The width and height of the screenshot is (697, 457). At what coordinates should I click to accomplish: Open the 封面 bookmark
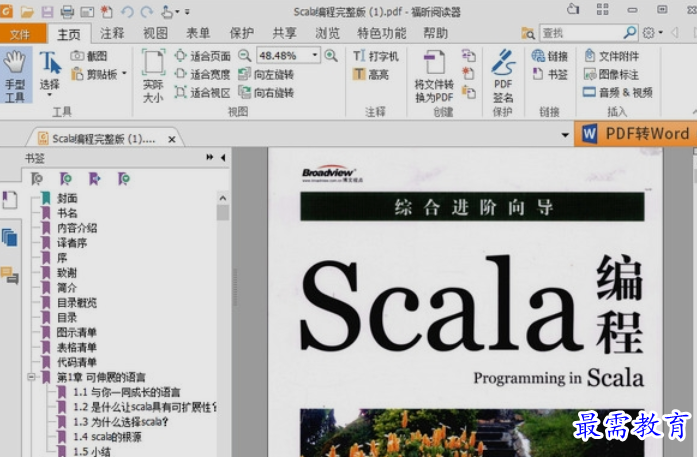tap(67, 198)
